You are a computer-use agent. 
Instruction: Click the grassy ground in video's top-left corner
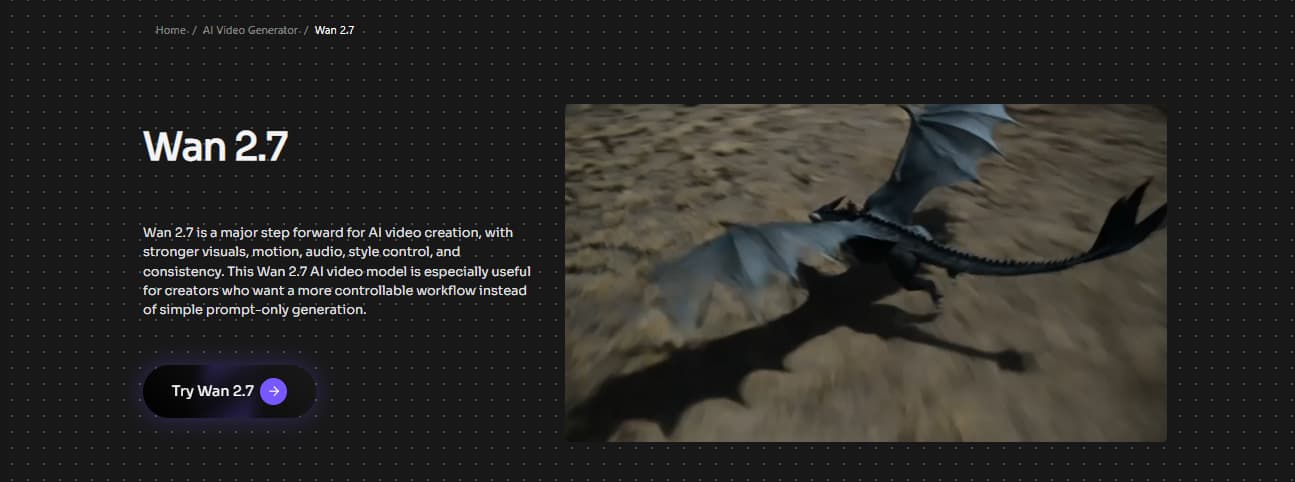(620, 140)
